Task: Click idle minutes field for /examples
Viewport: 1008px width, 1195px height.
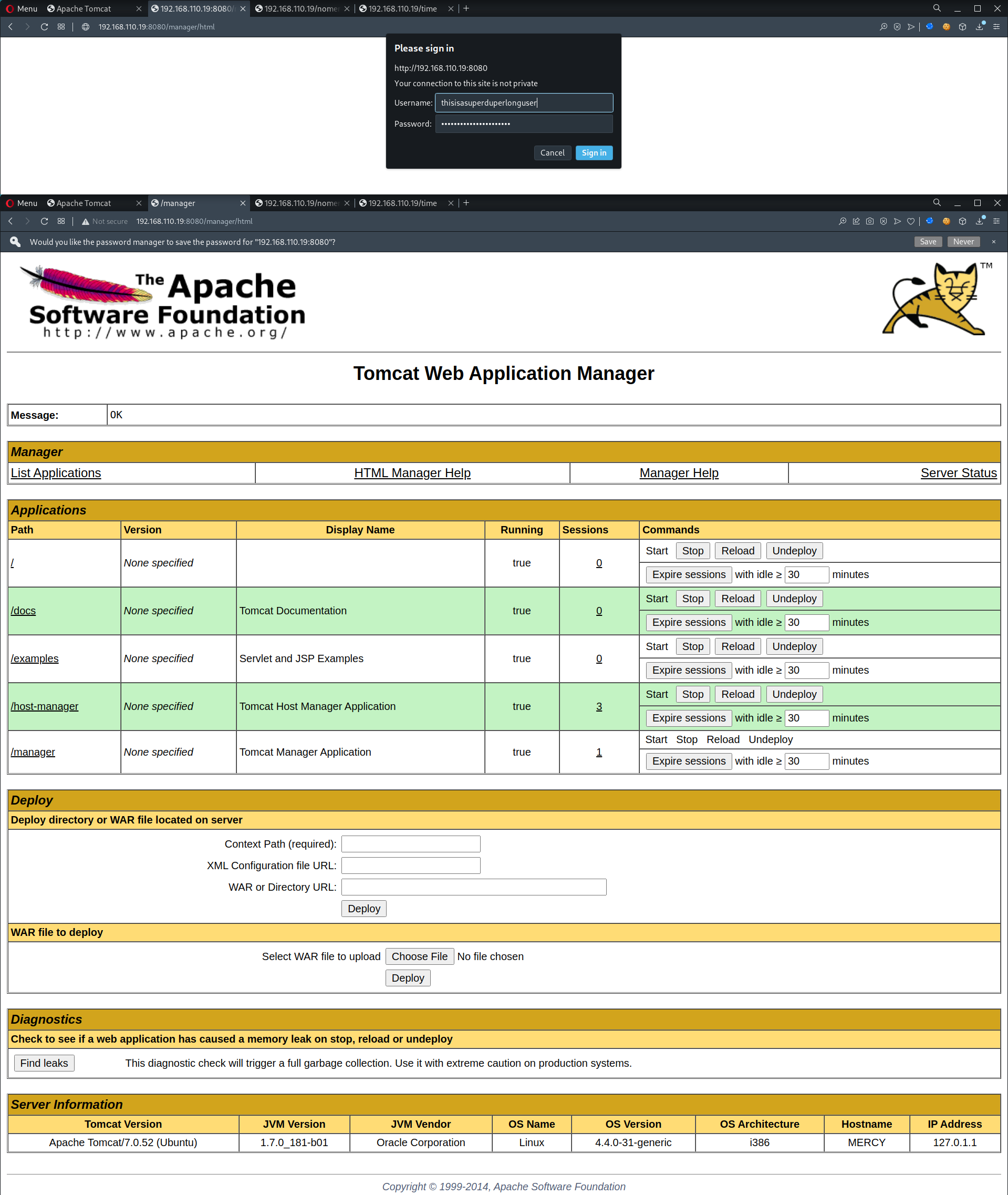Action: (x=806, y=670)
